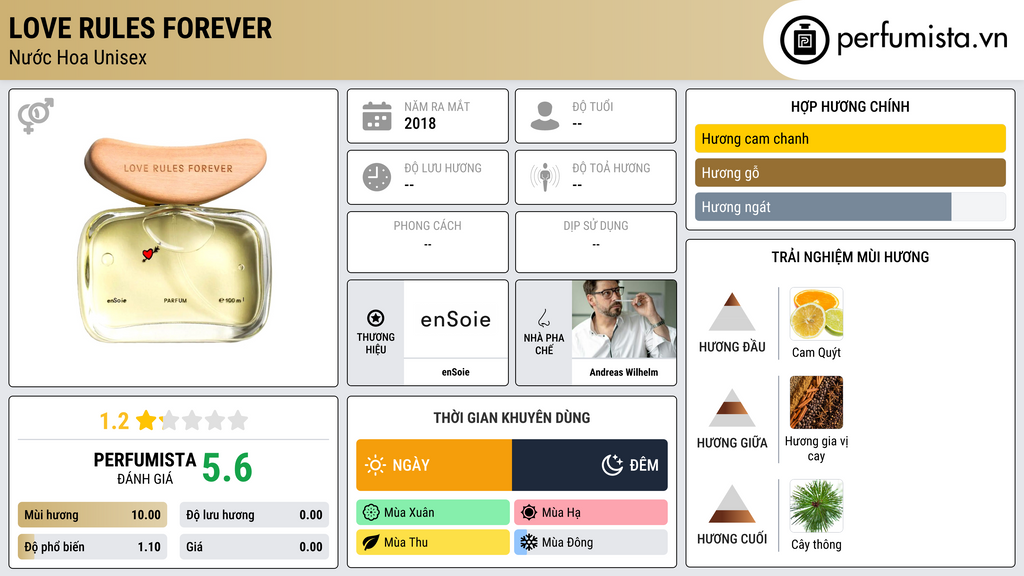Image resolution: width=1024 pixels, height=576 pixels.
Task: Click the LOVE RULES FOREVER title
Action: pyautogui.click(x=140, y=28)
